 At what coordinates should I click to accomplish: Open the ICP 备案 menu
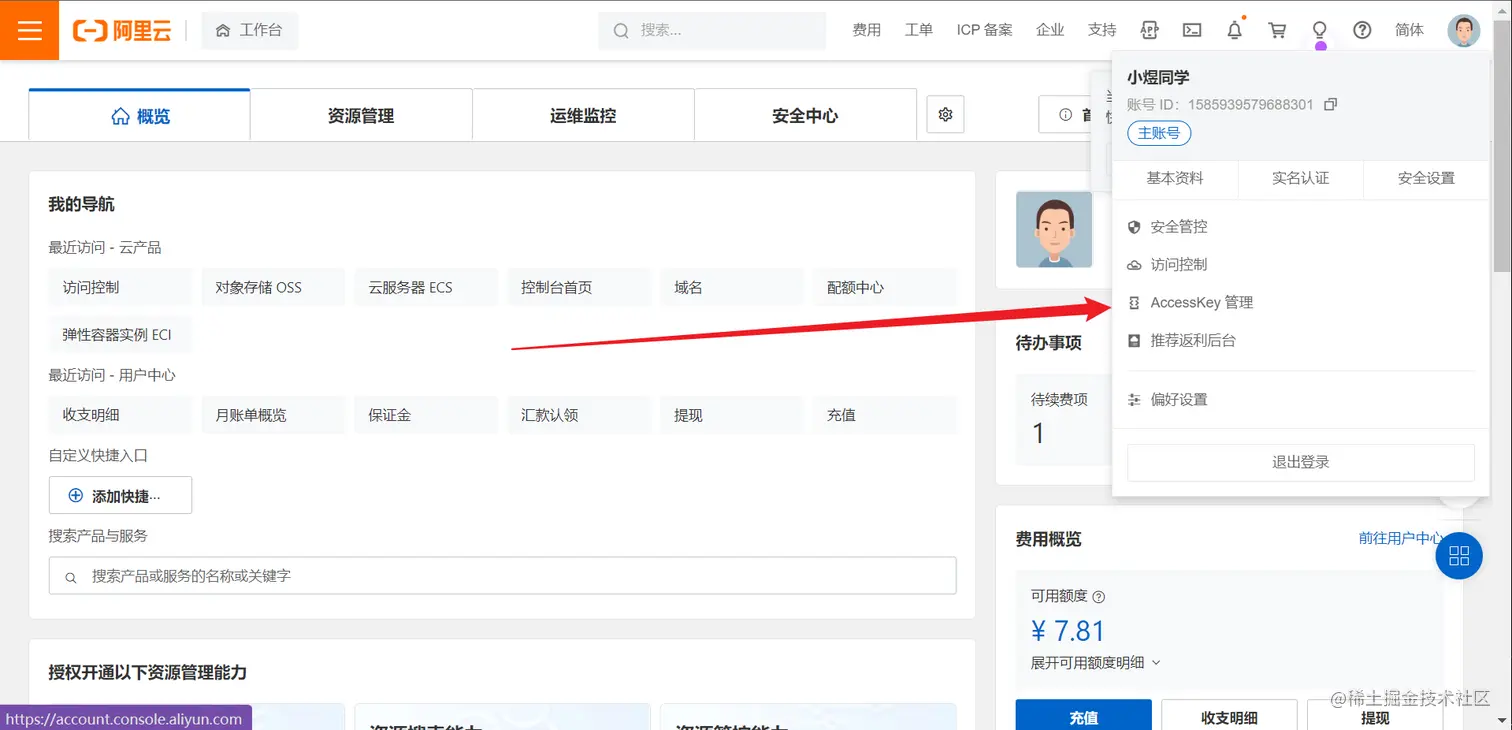click(984, 30)
